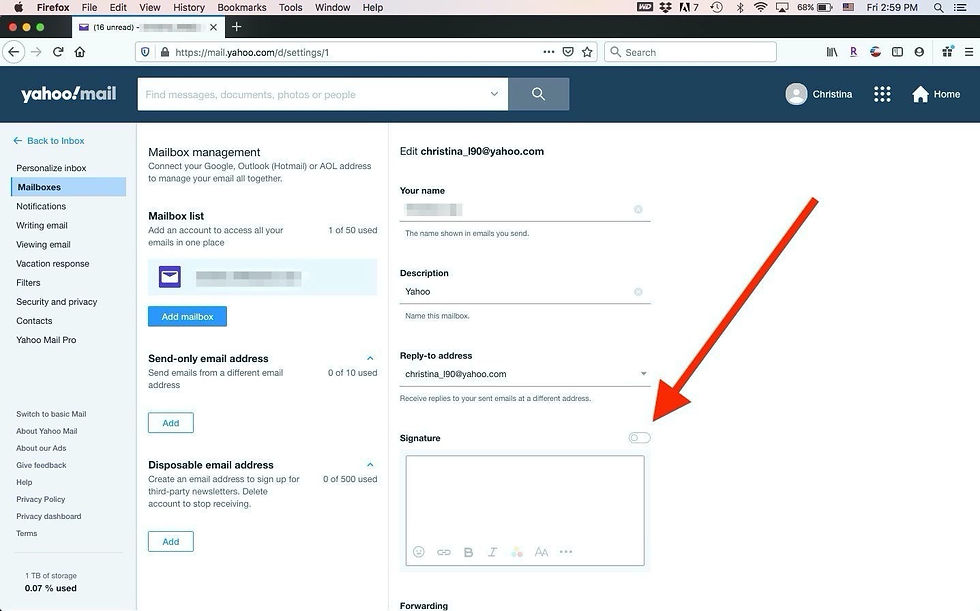Open macOS Spotlight search

click(938, 7)
